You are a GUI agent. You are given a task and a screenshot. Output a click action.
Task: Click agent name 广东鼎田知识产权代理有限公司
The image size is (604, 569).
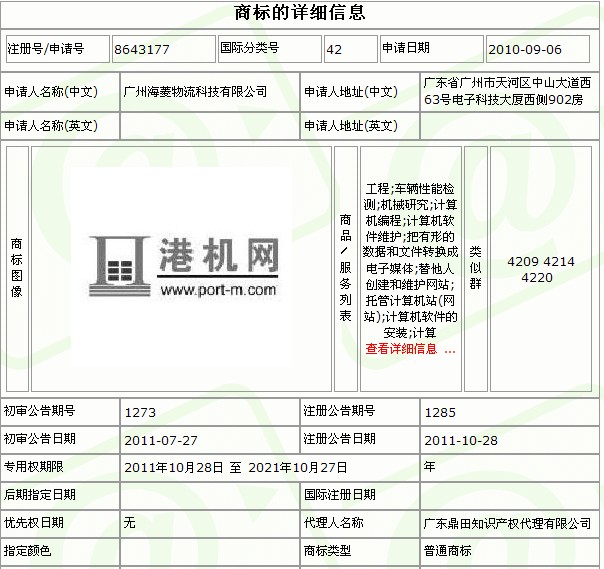[x=507, y=523]
